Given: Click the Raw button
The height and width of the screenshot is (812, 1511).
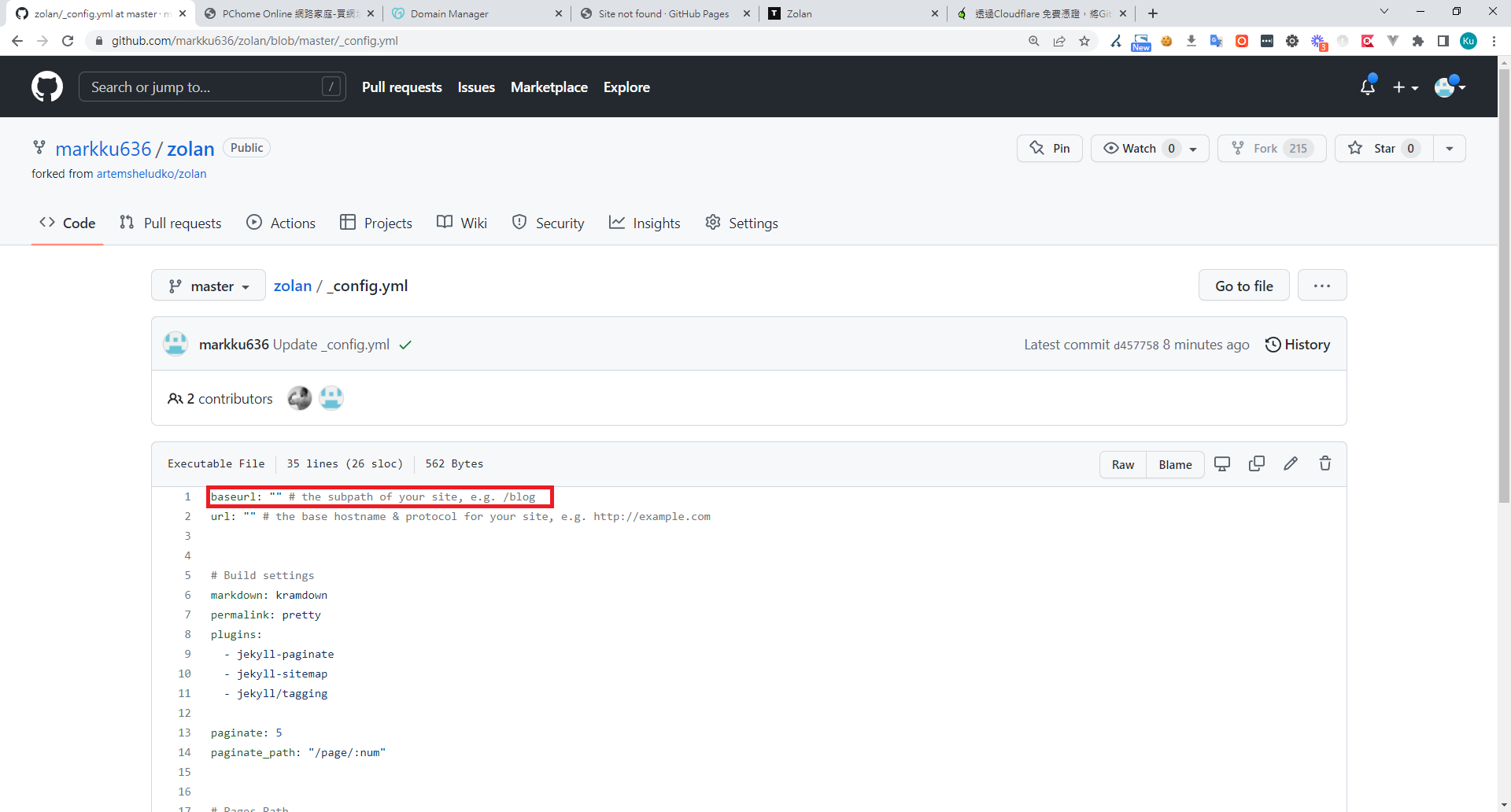Looking at the screenshot, I should (1122, 465).
